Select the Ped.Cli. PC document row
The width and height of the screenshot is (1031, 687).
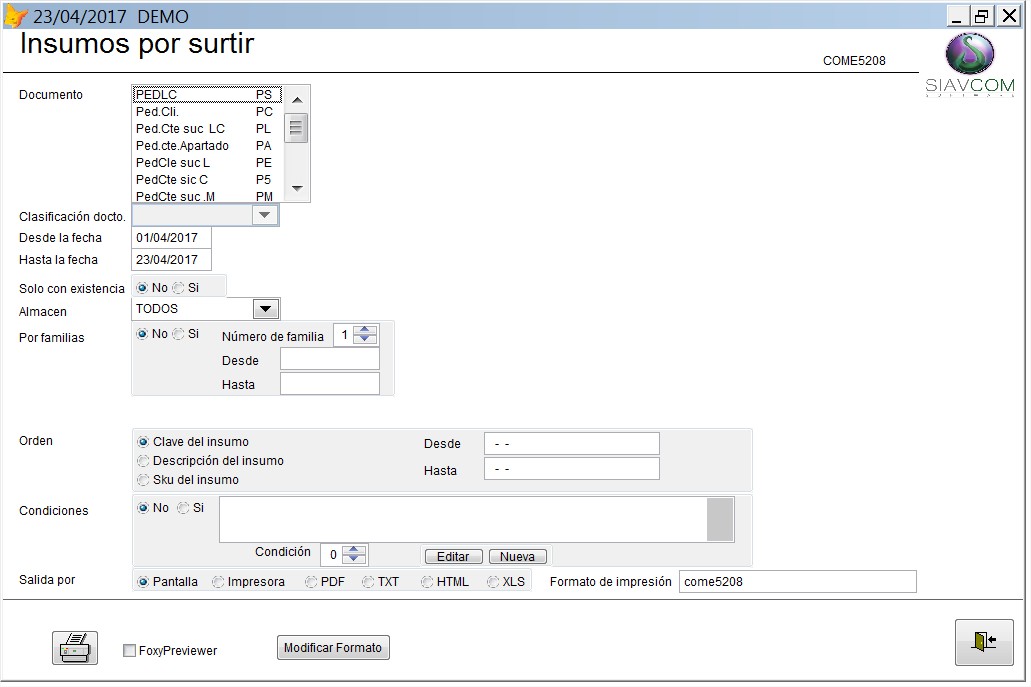click(x=207, y=112)
